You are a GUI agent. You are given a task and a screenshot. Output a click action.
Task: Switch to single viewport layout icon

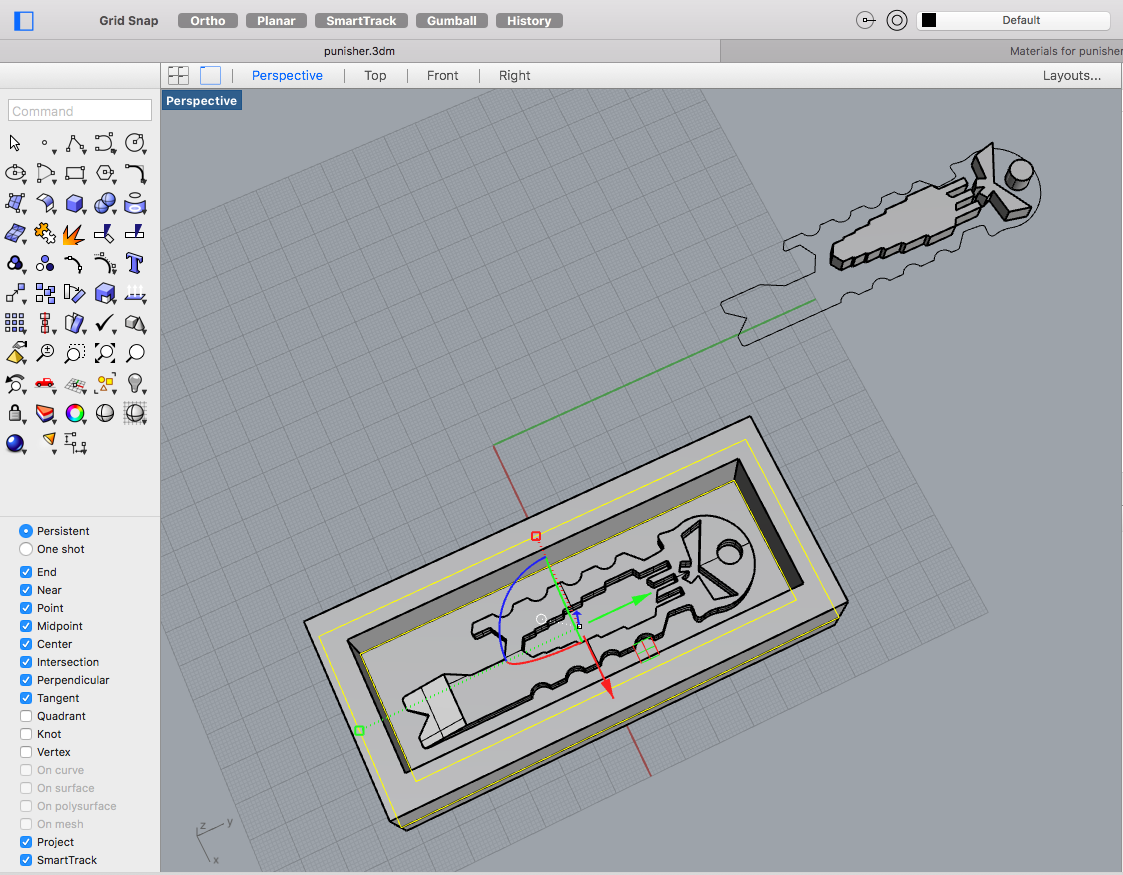click(210, 75)
